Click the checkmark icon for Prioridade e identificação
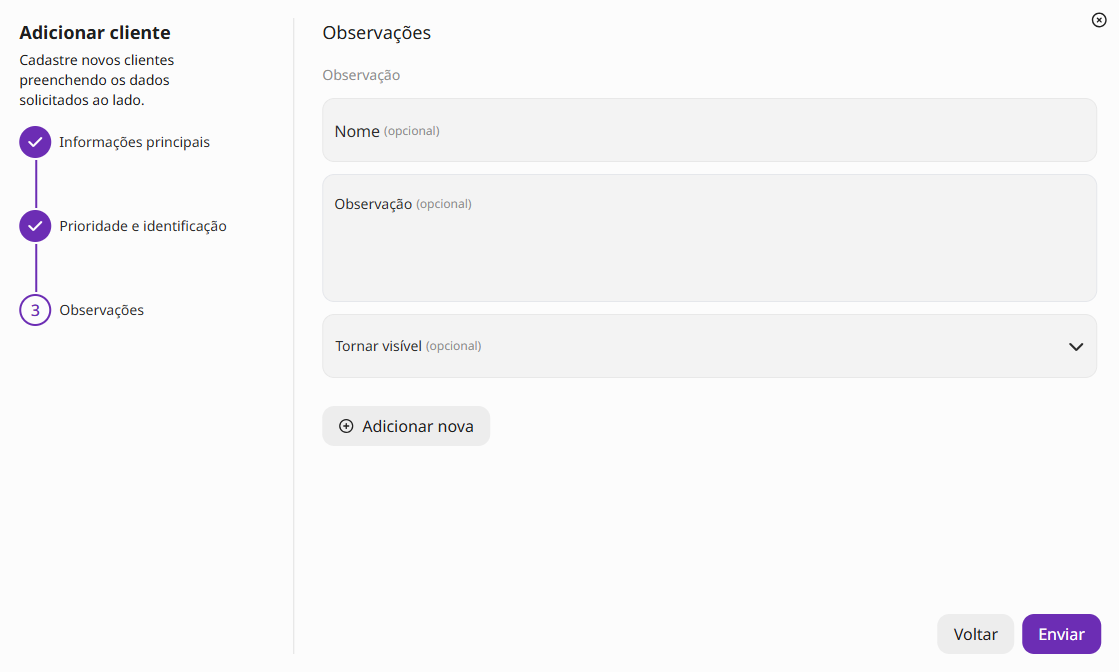The image size is (1119, 672). coord(35,226)
